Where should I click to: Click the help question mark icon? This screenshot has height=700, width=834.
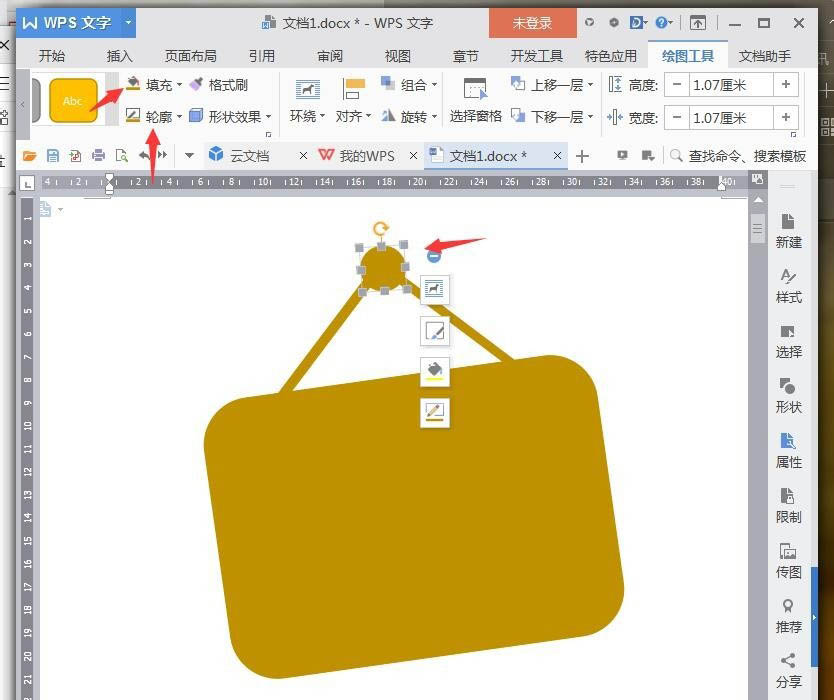pos(661,22)
